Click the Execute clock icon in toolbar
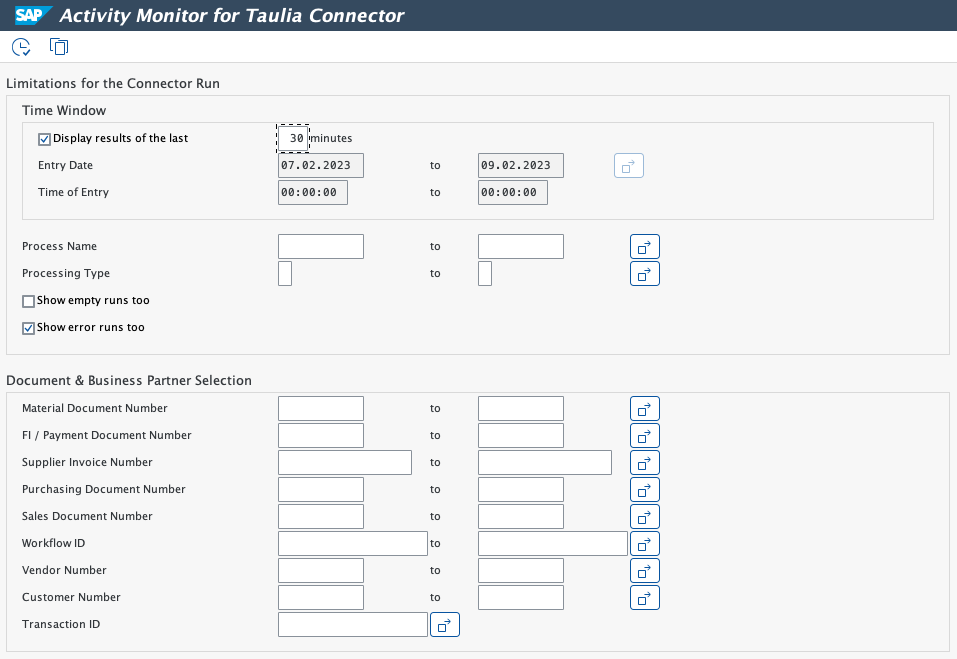Image resolution: width=957 pixels, height=659 pixels. click(21, 47)
